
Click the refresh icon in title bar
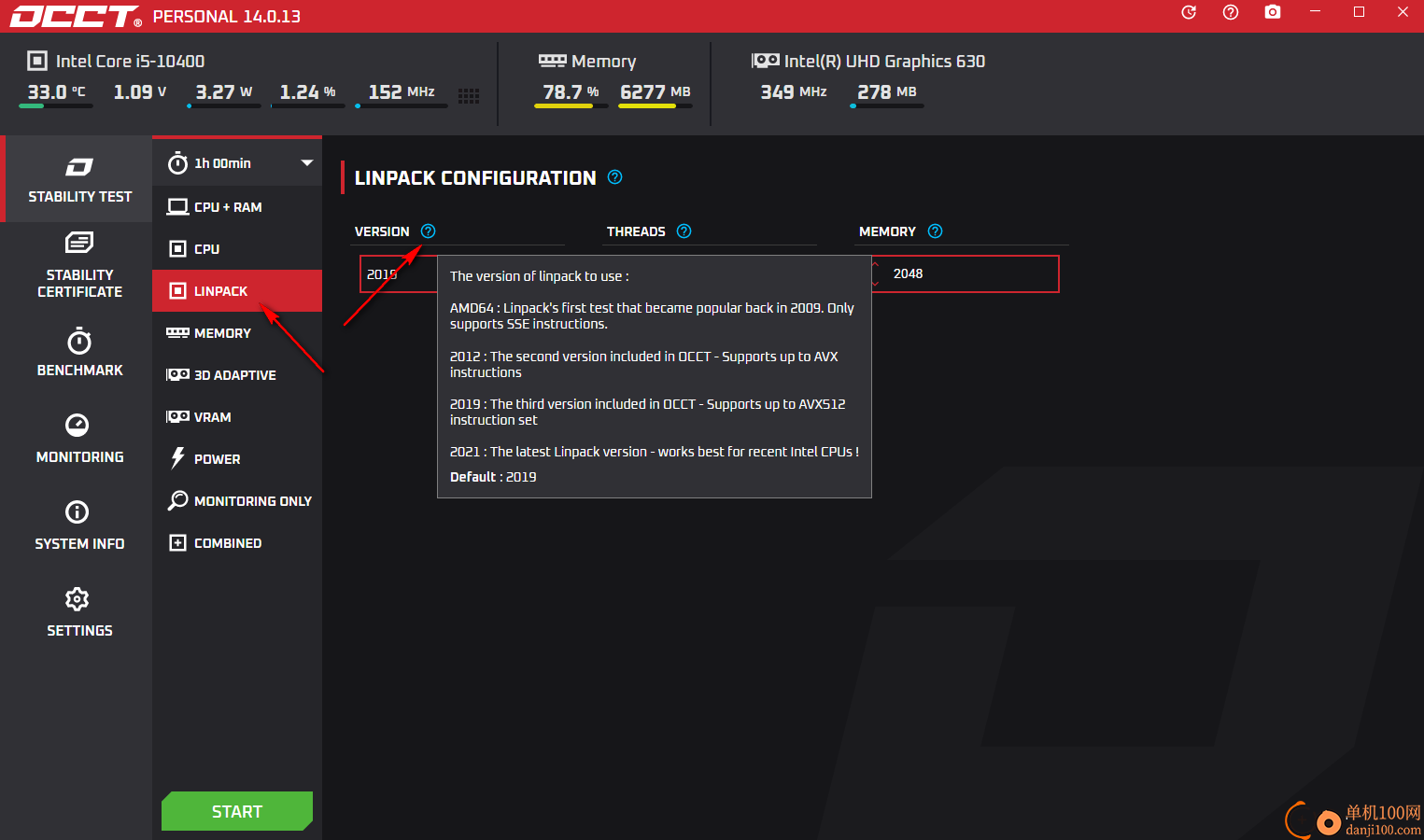[1189, 12]
